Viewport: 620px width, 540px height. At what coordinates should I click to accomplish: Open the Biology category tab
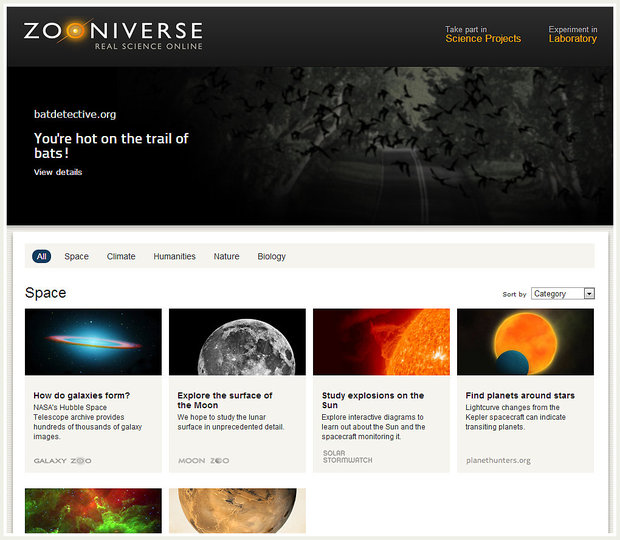(271, 256)
